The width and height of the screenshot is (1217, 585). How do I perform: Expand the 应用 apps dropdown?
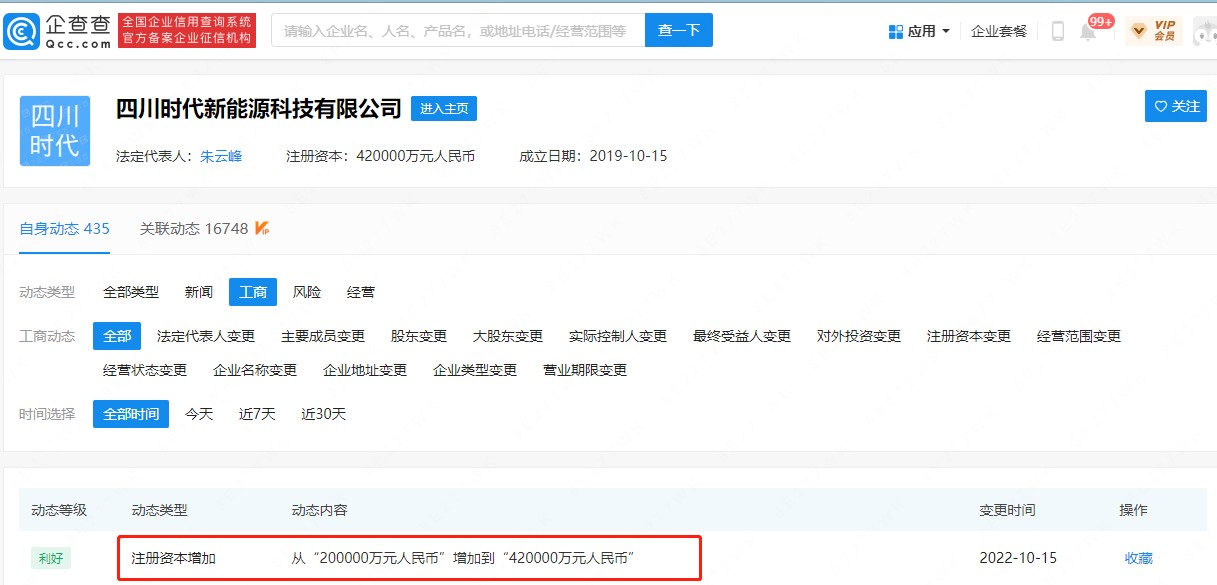pos(919,31)
